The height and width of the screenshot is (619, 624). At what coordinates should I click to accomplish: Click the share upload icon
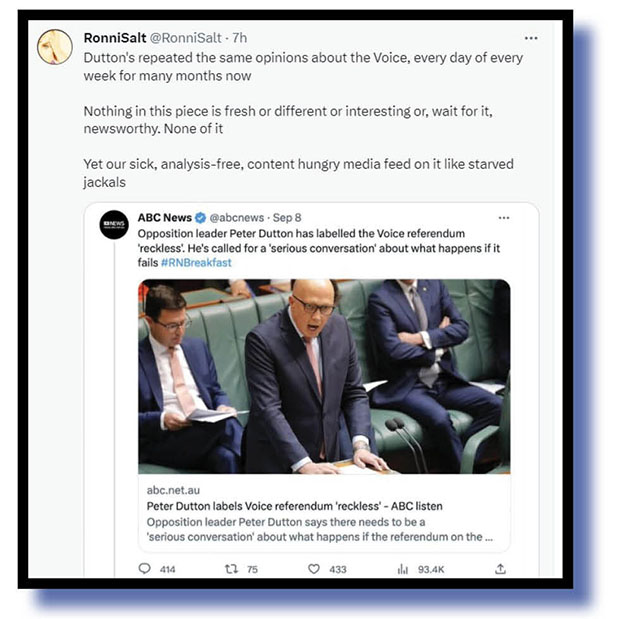500,568
